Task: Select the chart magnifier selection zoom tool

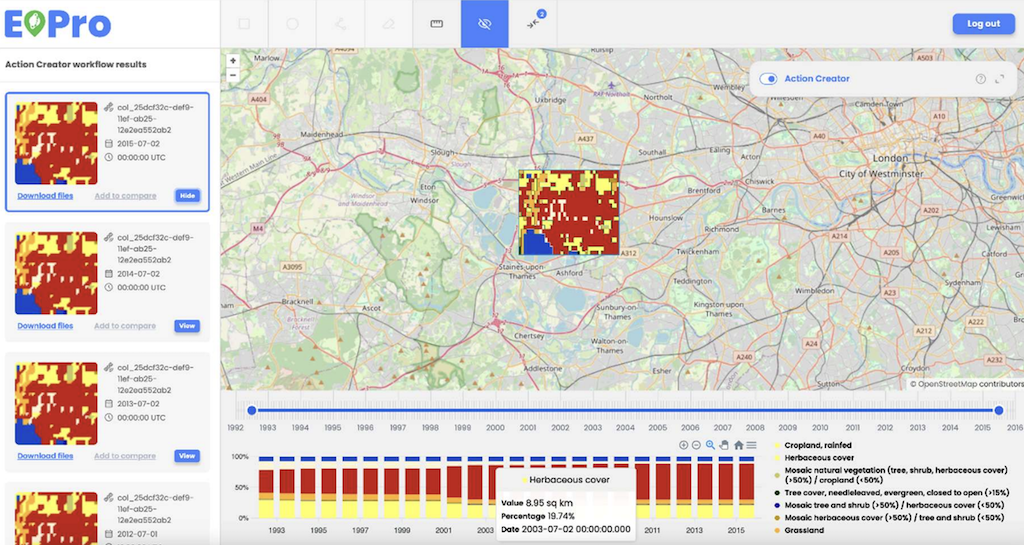Action: coord(710,445)
